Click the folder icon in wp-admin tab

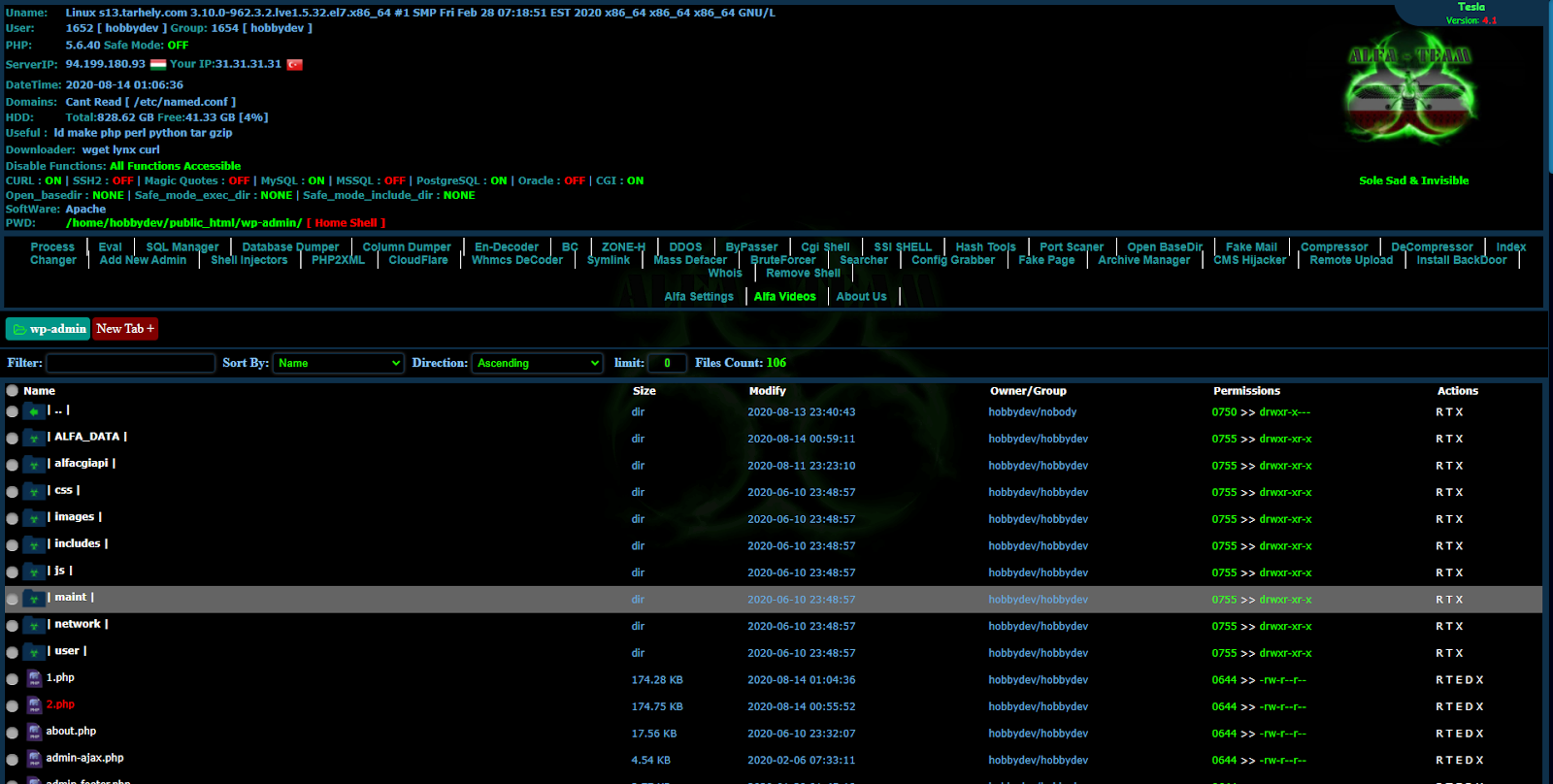(x=19, y=330)
